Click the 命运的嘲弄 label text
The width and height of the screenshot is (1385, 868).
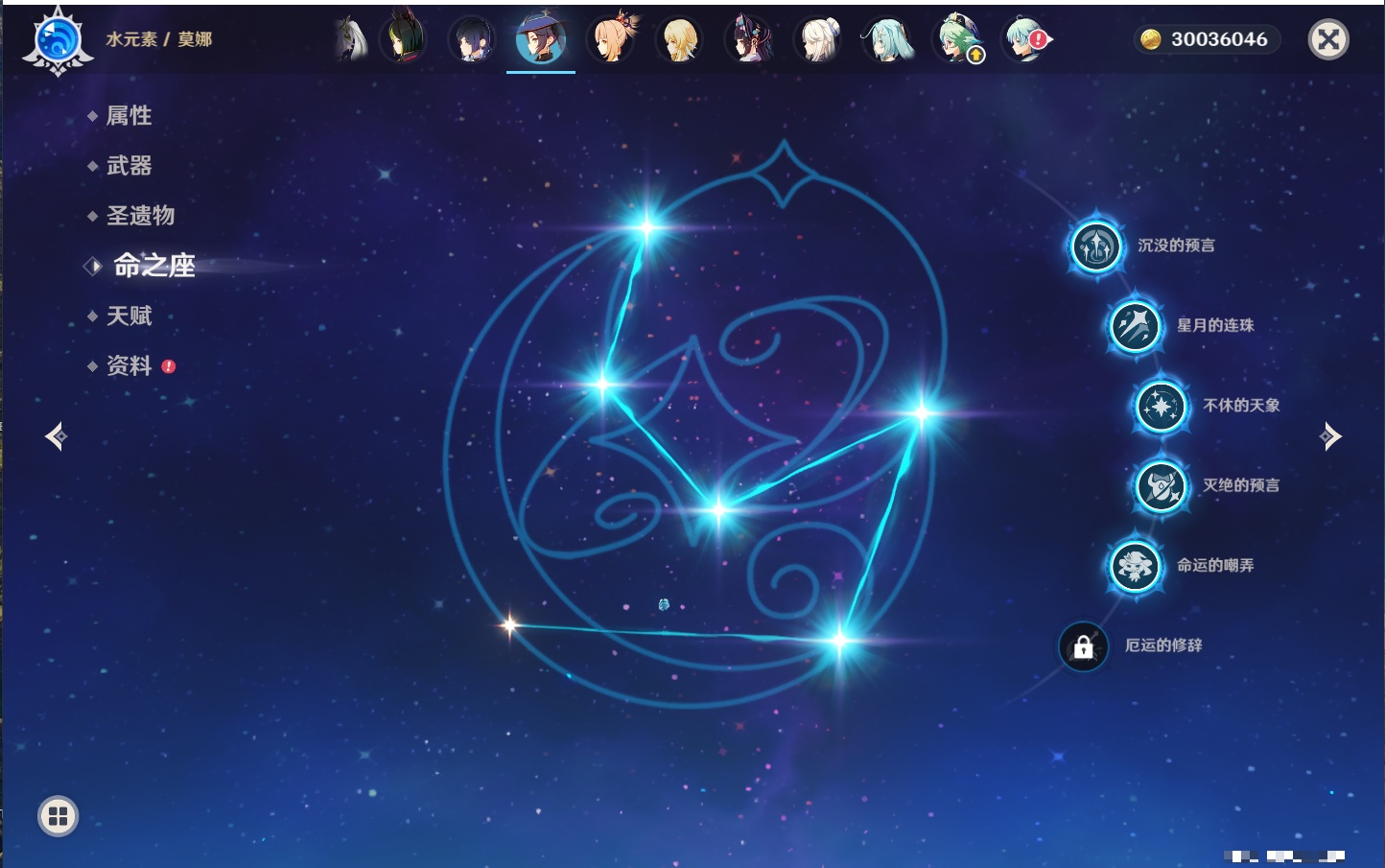click(x=1215, y=566)
